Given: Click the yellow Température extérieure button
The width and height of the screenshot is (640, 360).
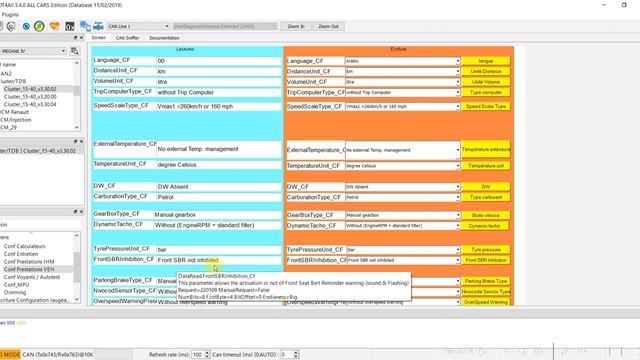Looking at the screenshot, I should coord(486,150).
